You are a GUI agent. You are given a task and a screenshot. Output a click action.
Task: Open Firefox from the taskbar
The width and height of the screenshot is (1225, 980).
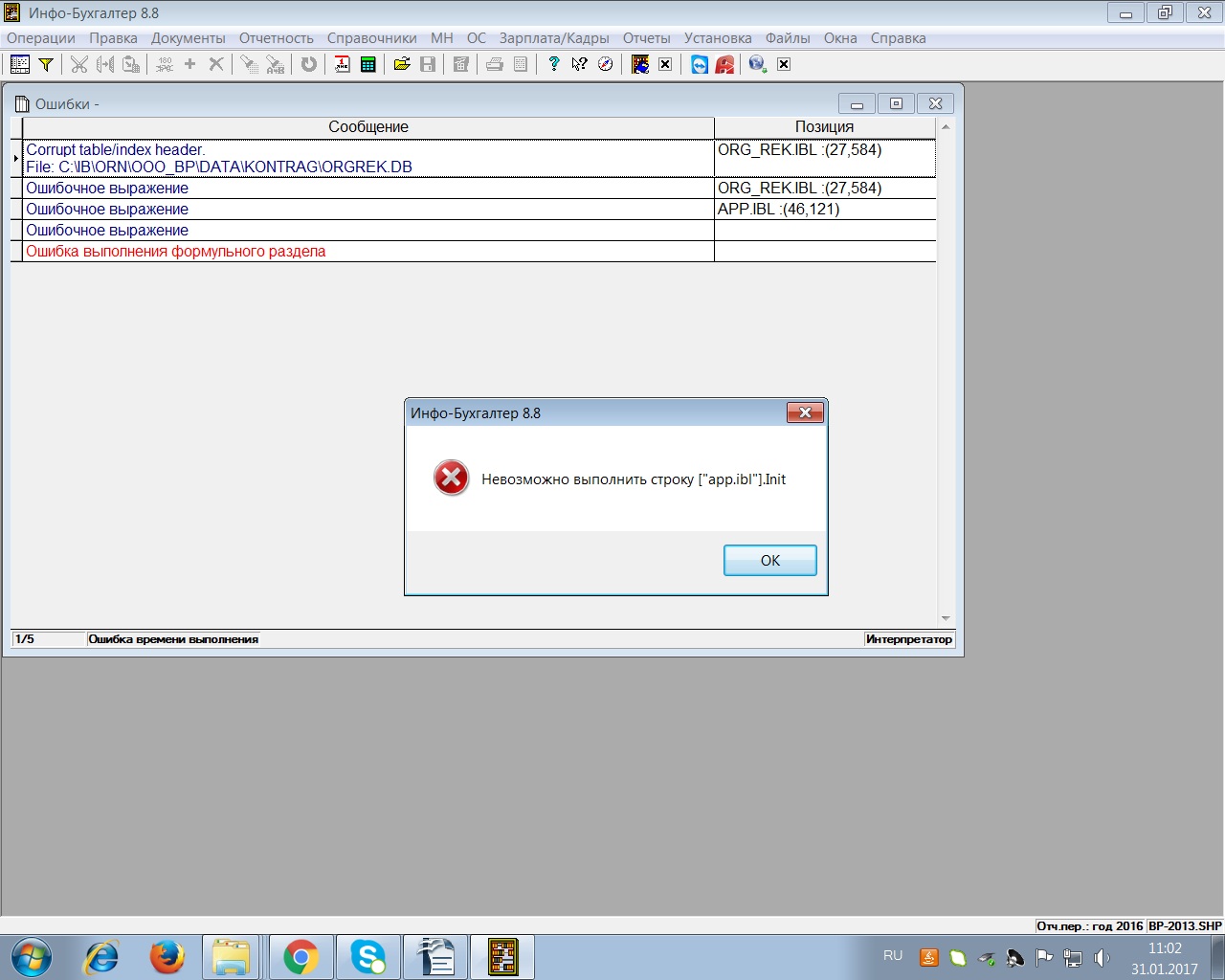pos(167,957)
